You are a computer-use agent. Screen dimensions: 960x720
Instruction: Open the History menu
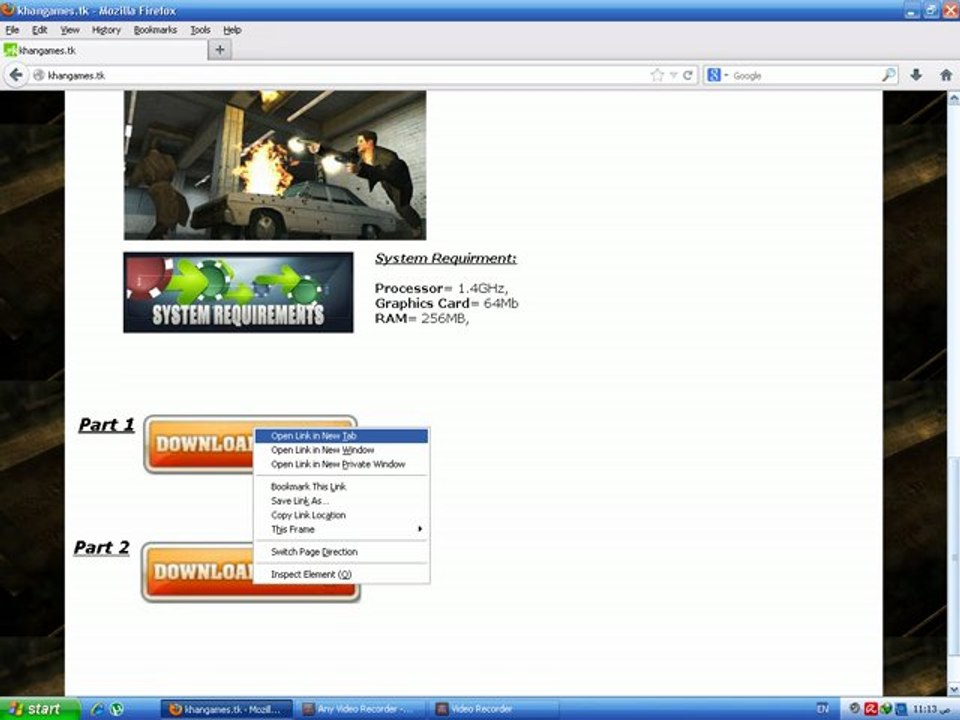[107, 29]
